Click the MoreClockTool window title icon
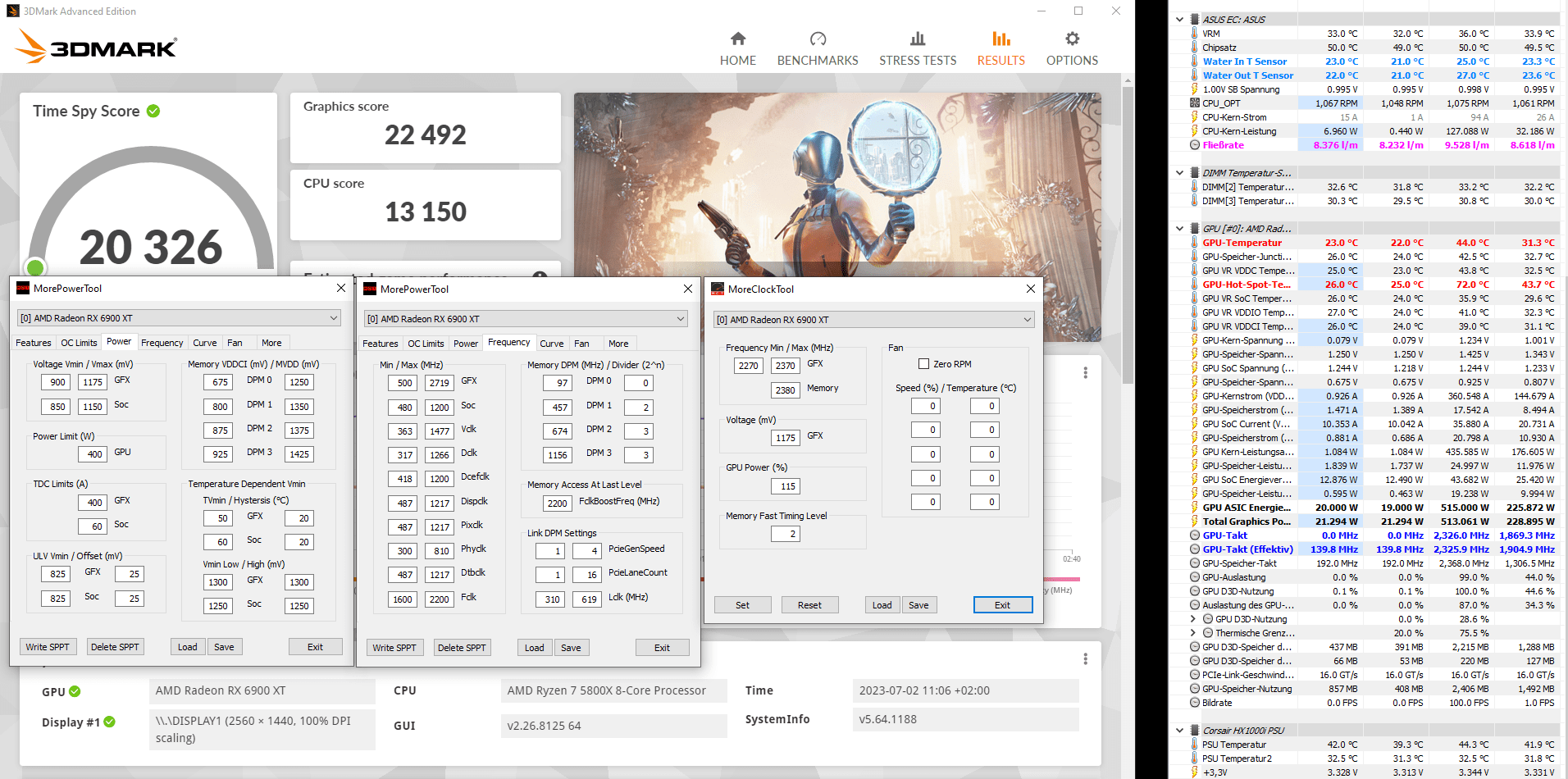The height and width of the screenshot is (779, 1568). pos(718,289)
